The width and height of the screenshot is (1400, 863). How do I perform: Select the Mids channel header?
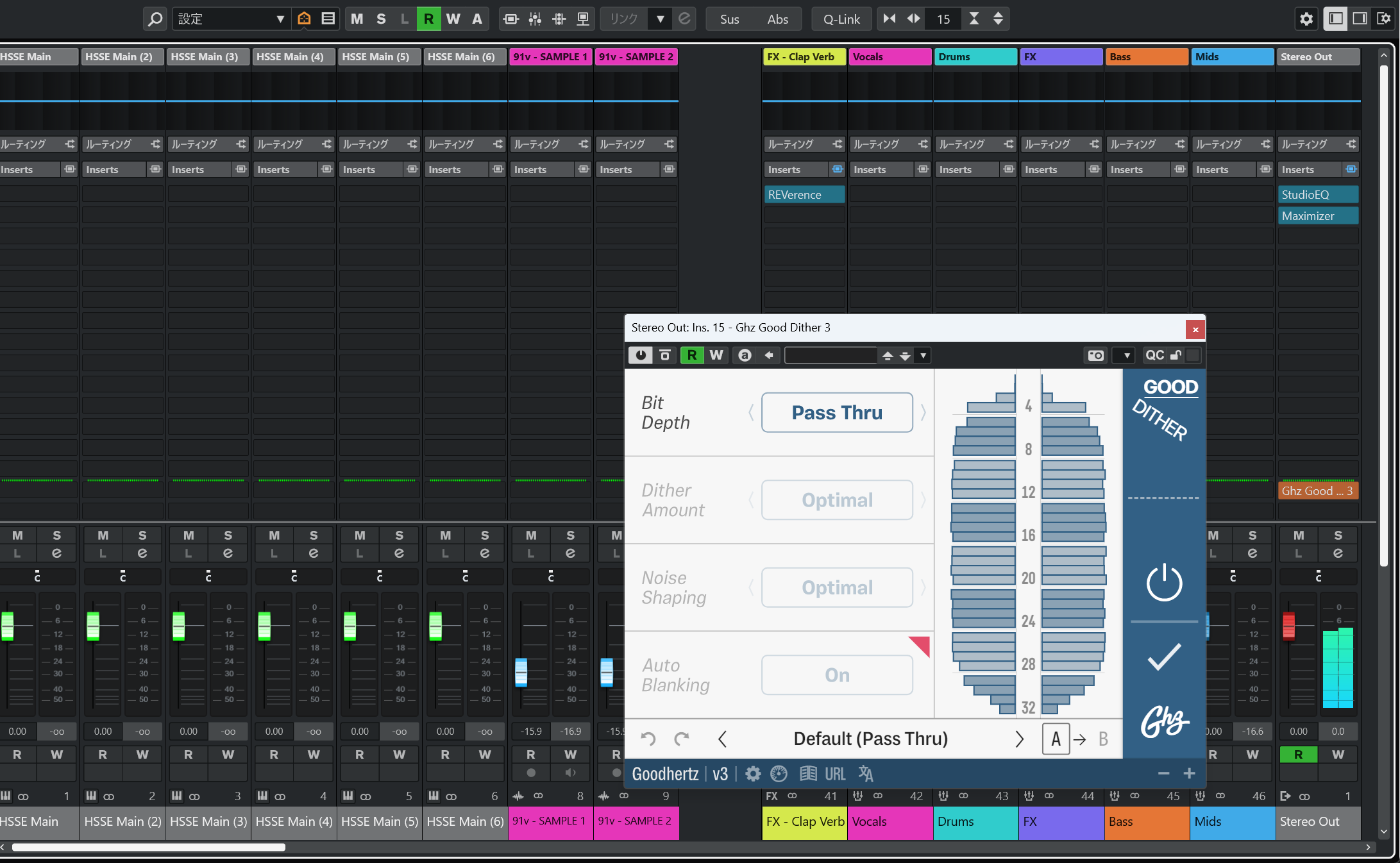tap(1232, 57)
